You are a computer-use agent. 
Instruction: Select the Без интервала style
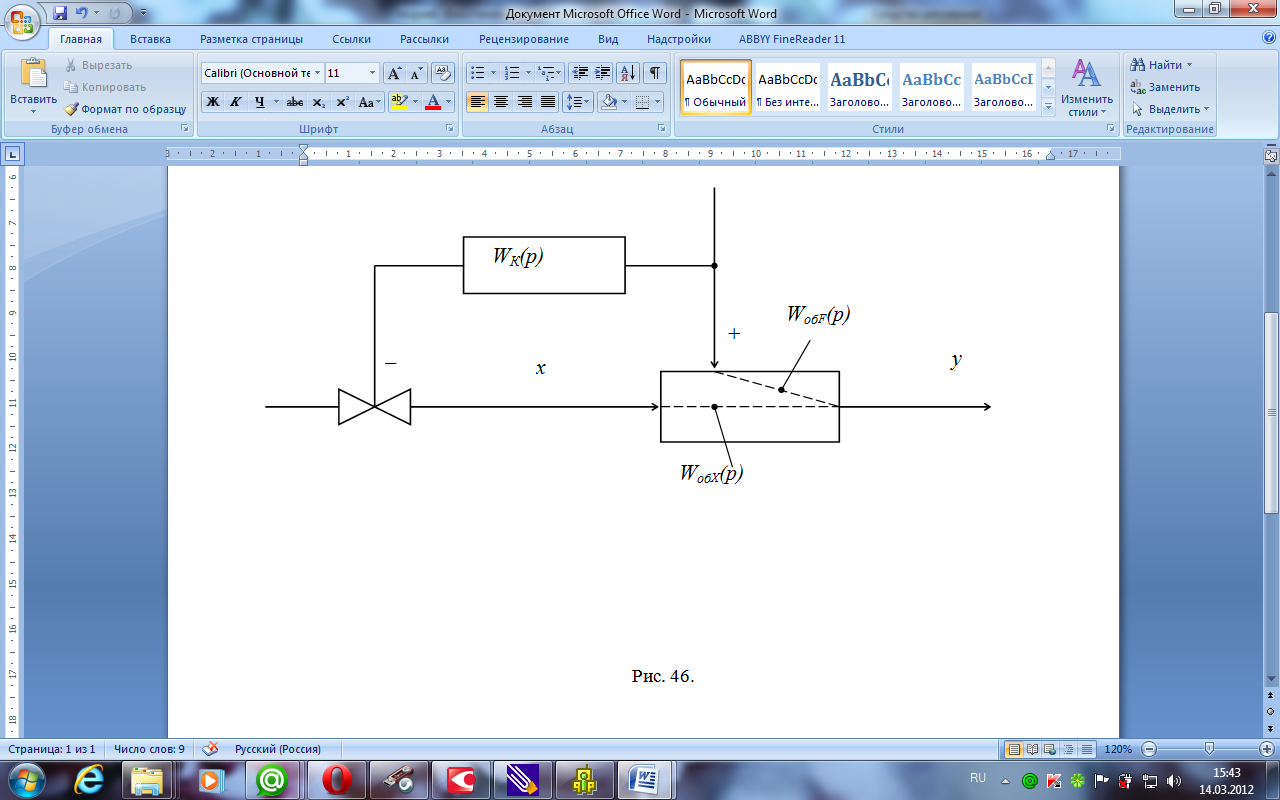tap(787, 87)
